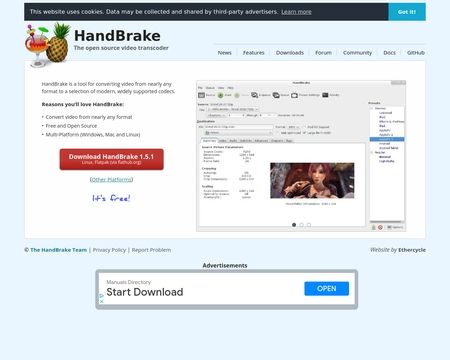Select the second carousel dot

click(x=301, y=225)
